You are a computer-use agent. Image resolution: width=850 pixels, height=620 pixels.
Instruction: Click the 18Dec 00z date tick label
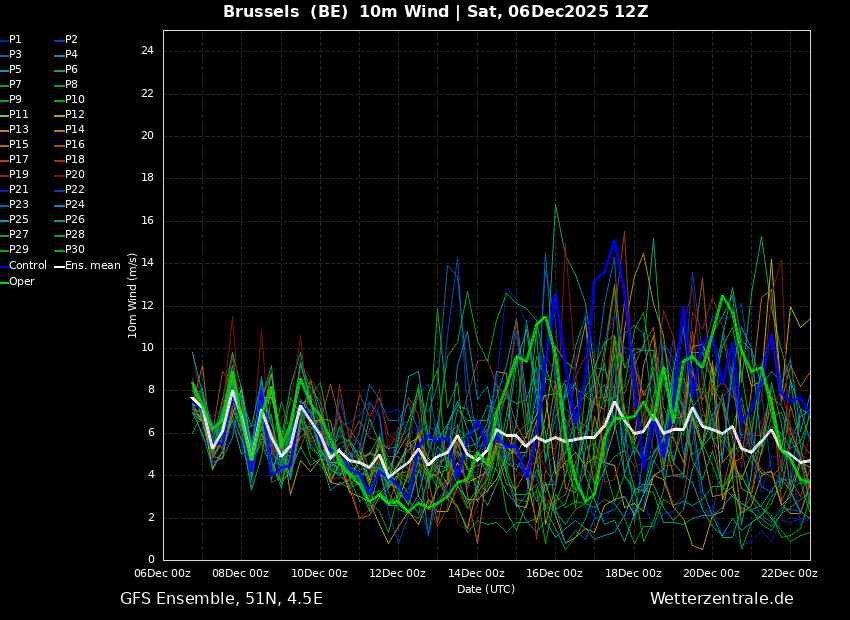click(633, 574)
